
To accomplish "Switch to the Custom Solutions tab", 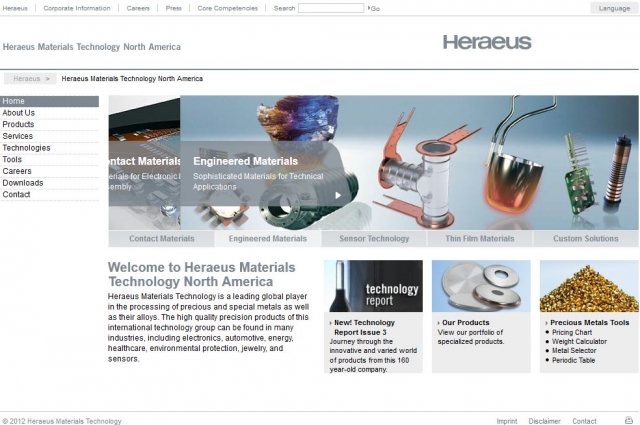I will (x=586, y=239).
